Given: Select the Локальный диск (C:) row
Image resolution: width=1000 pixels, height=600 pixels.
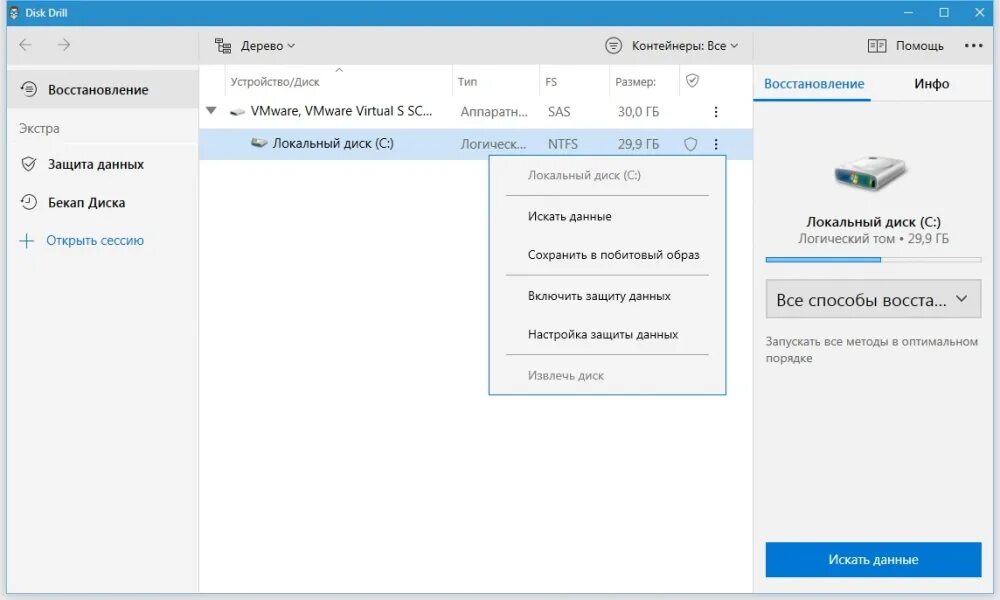Looking at the screenshot, I should click(475, 144).
